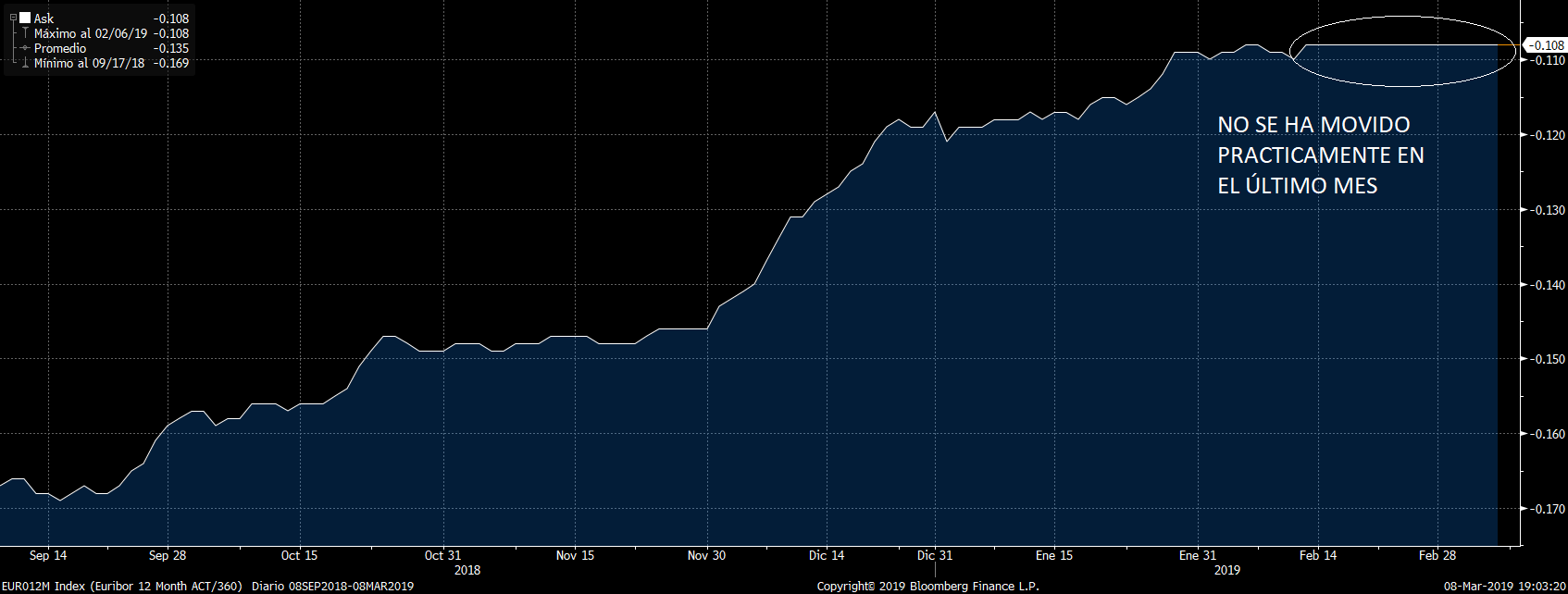Screen dimensions: 1568x594
Task: Click the -0.110 axis arrow marker
Action: point(1524,60)
